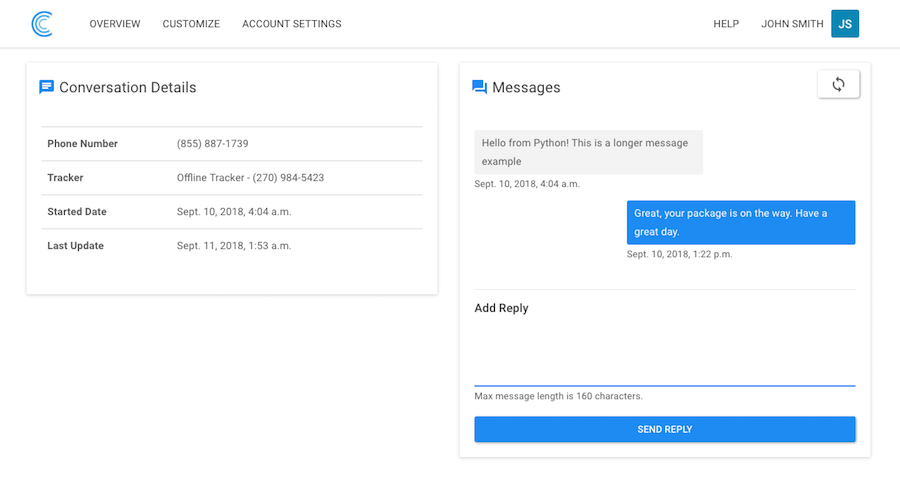Click the Messages panel heading
The width and height of the screenshot is (900, 491).
coord(526,88)
